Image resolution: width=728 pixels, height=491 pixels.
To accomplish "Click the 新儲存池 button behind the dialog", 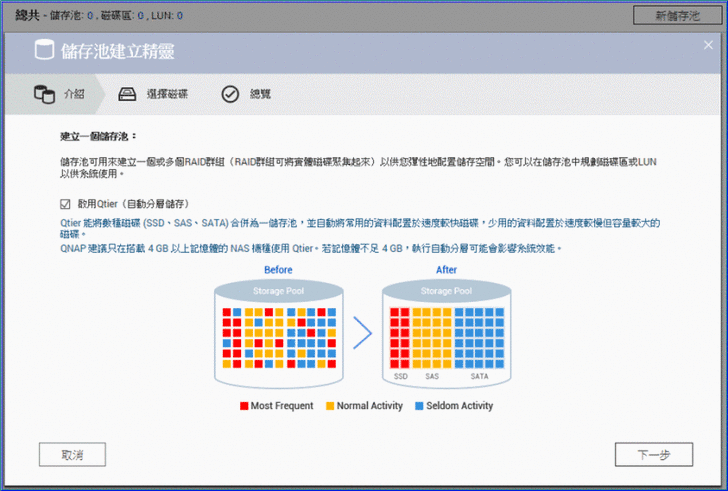I will 677,15.
